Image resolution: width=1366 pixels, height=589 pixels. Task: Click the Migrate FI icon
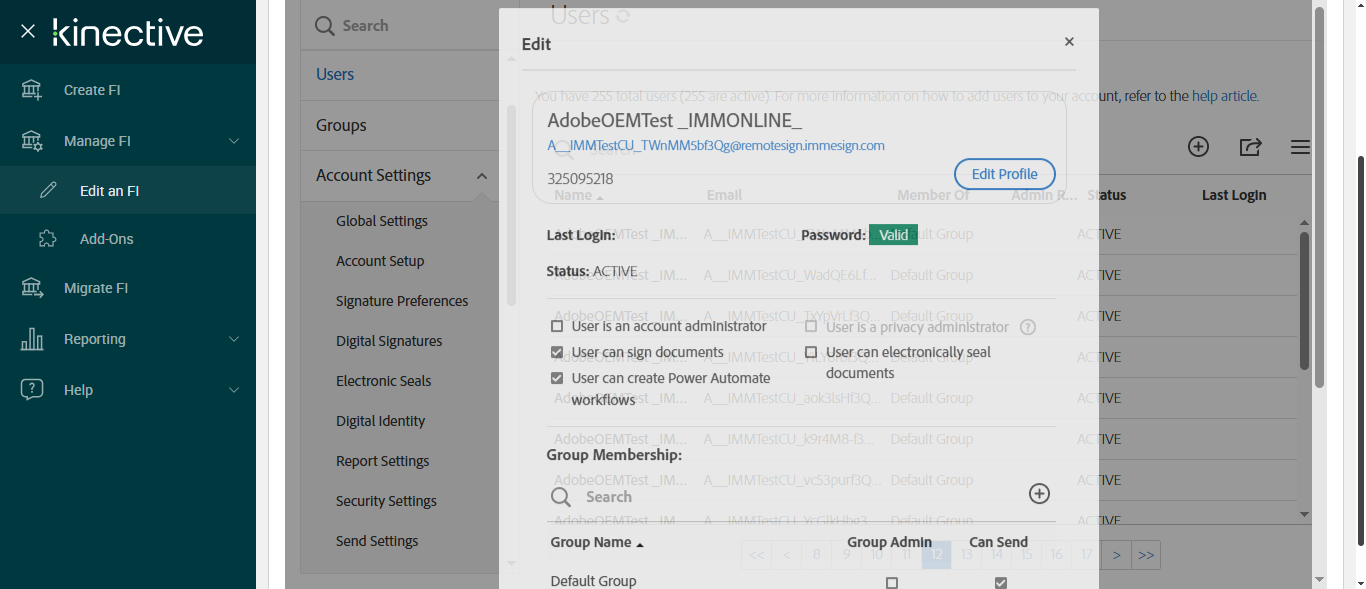tap(32, 288)
